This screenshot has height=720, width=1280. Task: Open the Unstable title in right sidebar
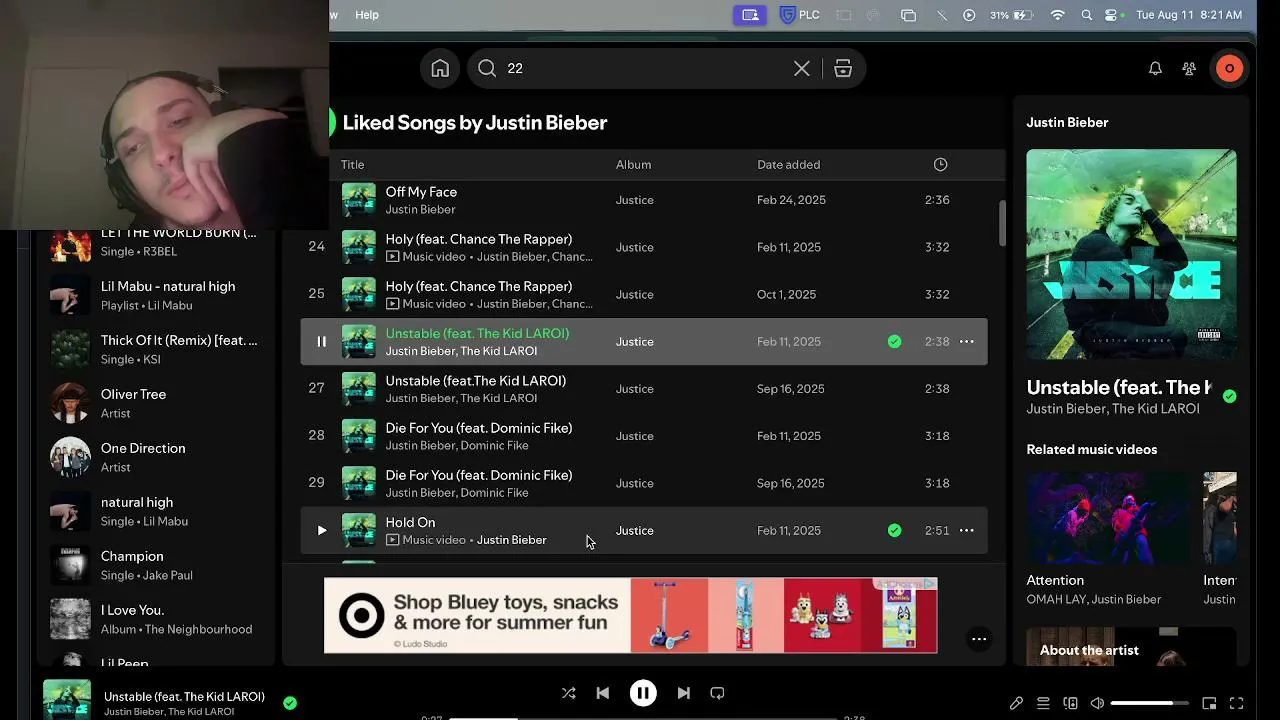1119,387
